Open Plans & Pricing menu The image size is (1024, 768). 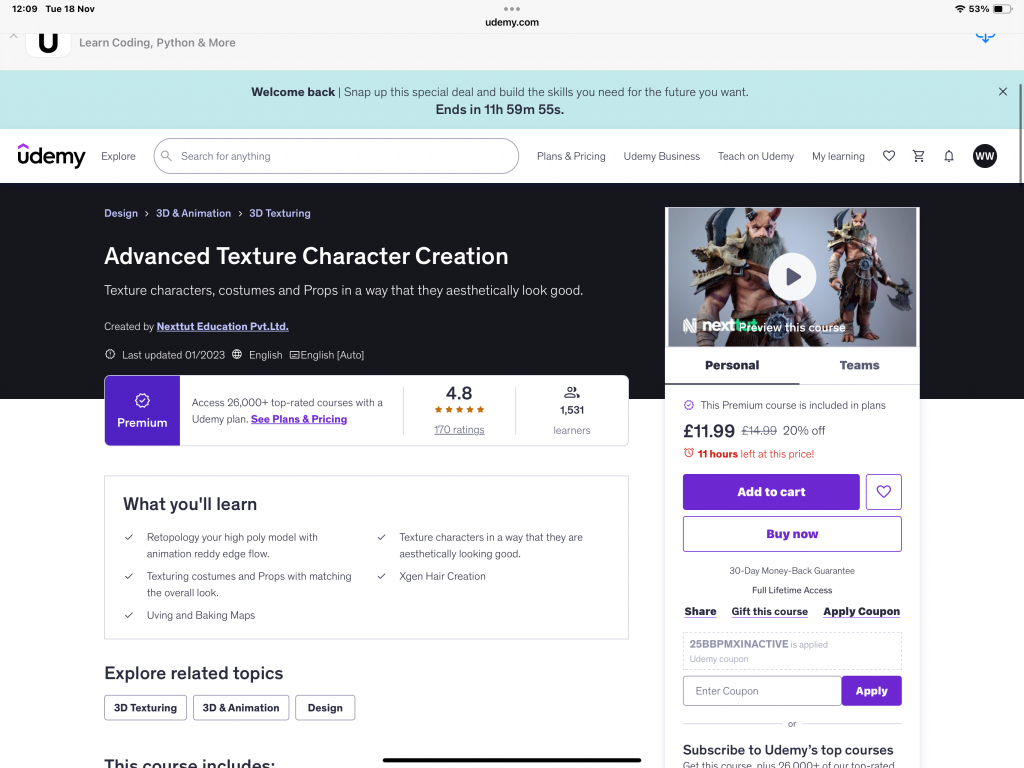click(571, 156)
